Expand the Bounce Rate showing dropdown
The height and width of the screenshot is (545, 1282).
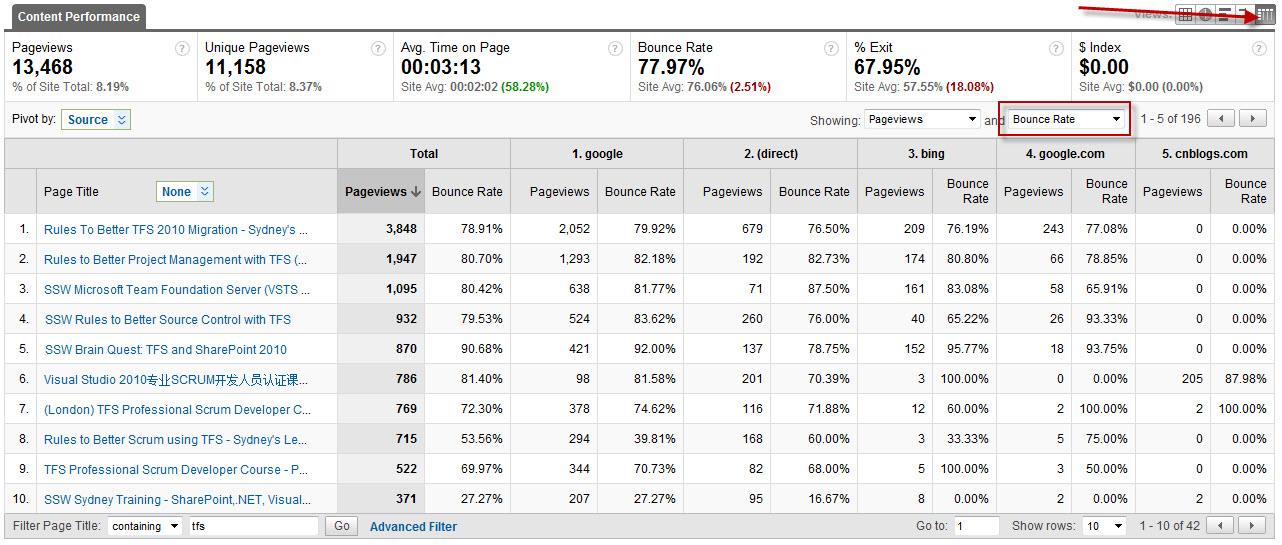[1066, 119]
